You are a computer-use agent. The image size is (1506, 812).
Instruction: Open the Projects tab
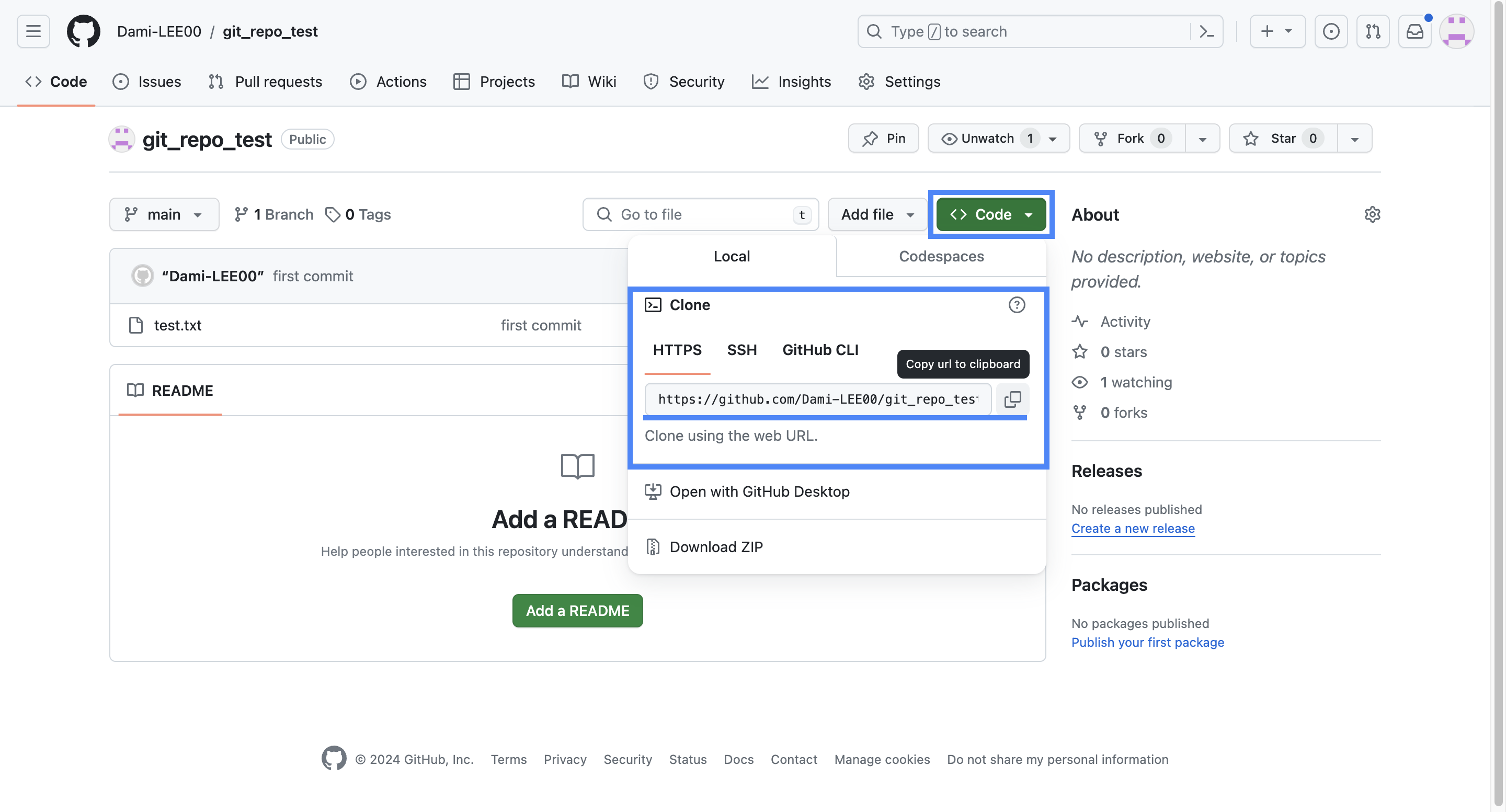pyautogui.click(x=494, y=81)
